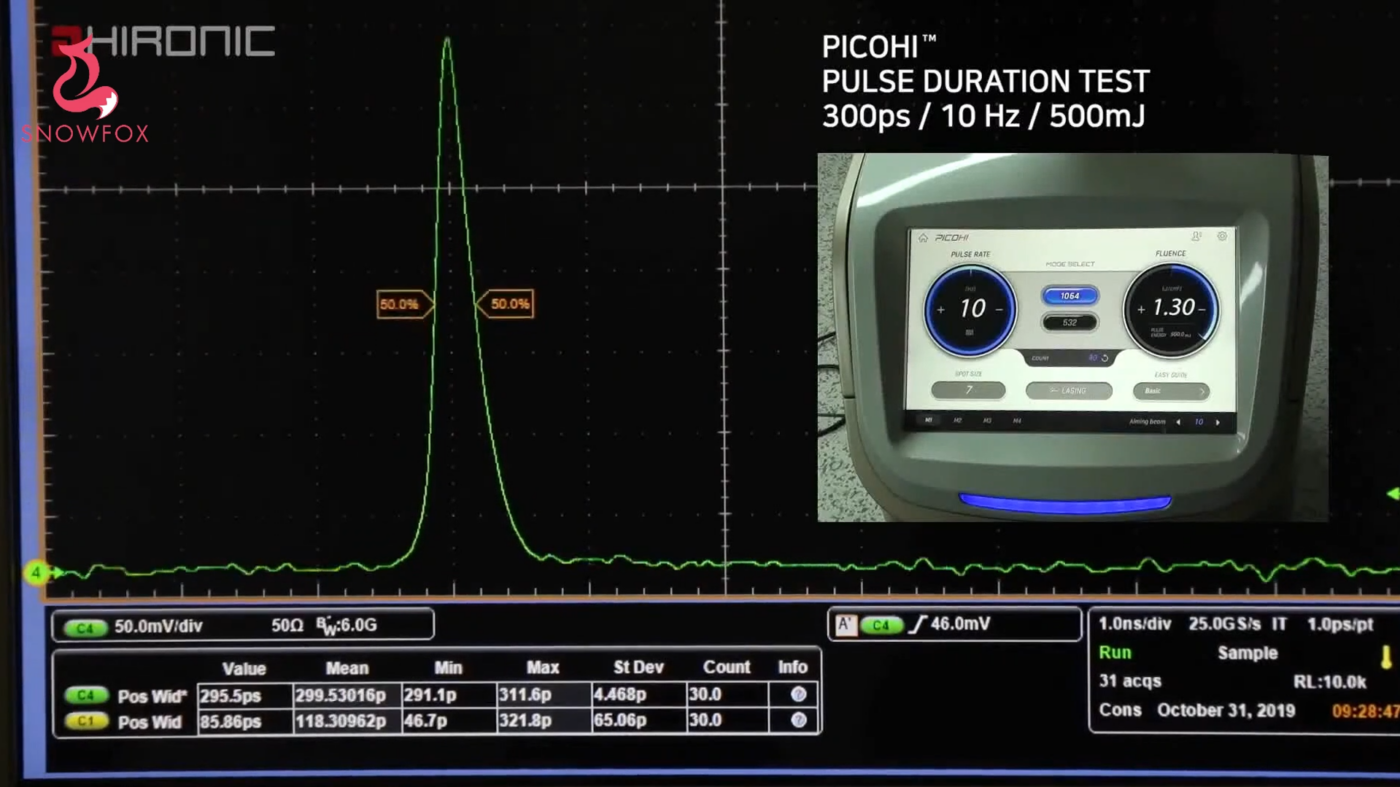The height and width of the screenshot is (787, 1400).
Task: Switch to the M1 memory tab
Action: 928,421
